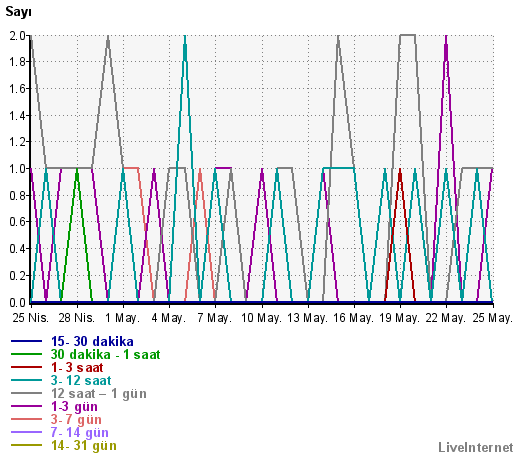Click the '1- 3 saat' legend label
Image resolution: width=520 pixels, height=457 pixels.
[x=77, y=367]
